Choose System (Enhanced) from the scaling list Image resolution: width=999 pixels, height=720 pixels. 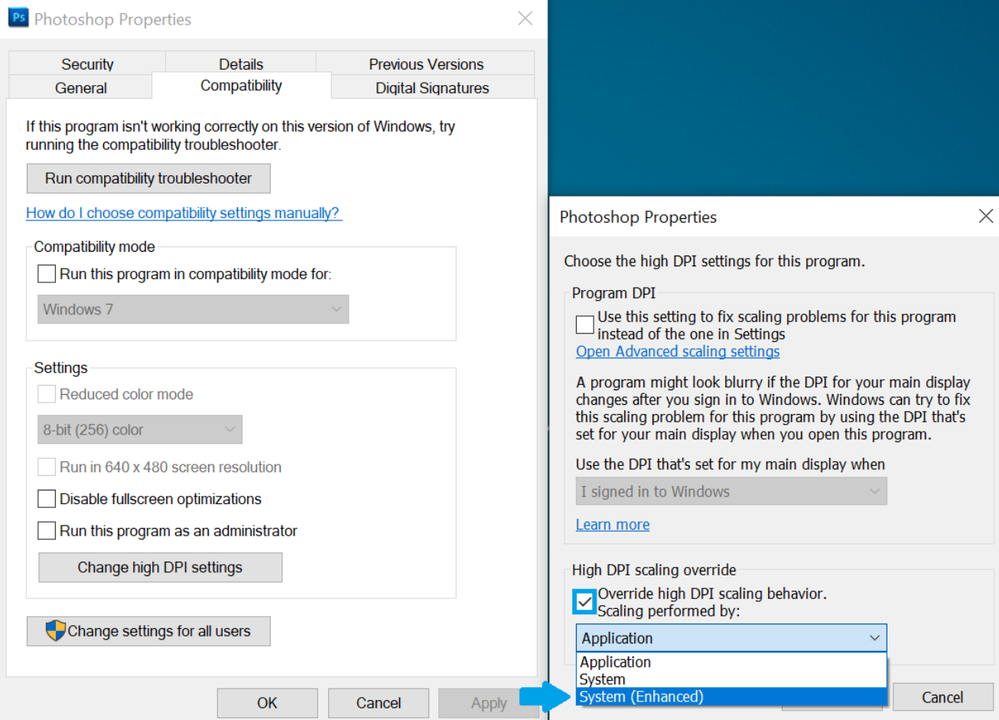click(x=731, y=696)
